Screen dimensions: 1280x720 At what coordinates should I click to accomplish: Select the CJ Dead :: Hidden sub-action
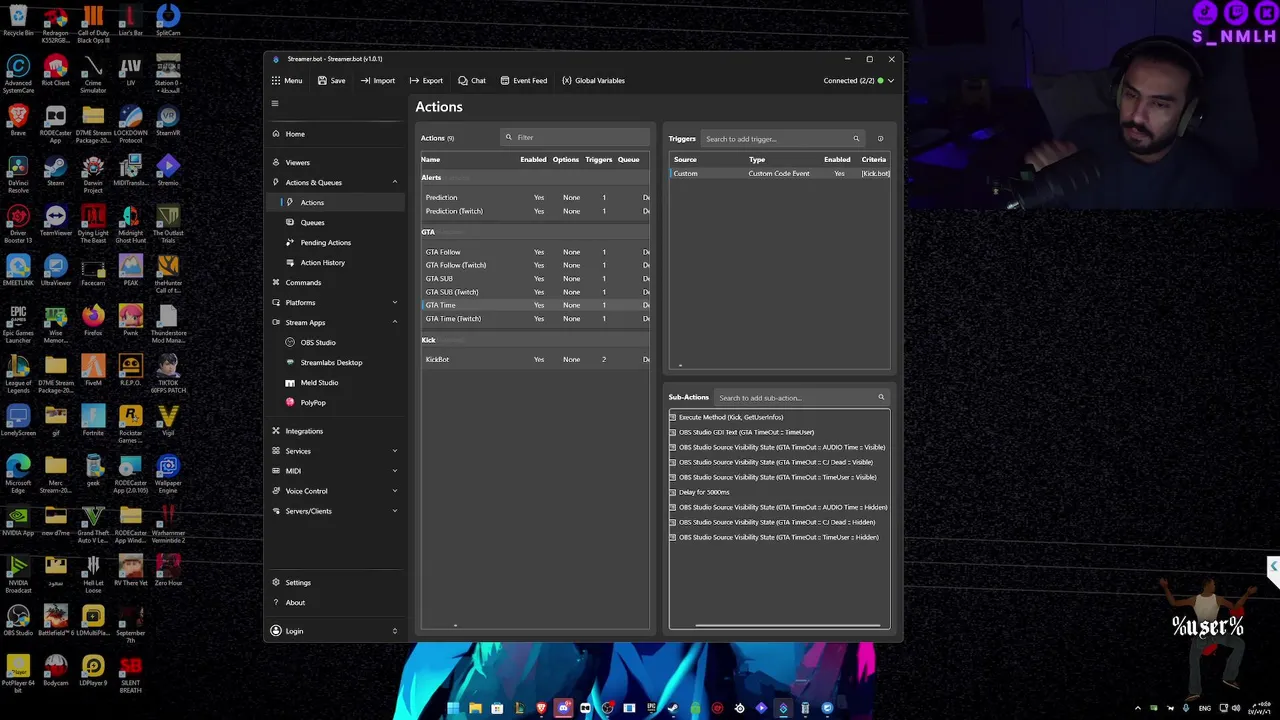(779, 522)
